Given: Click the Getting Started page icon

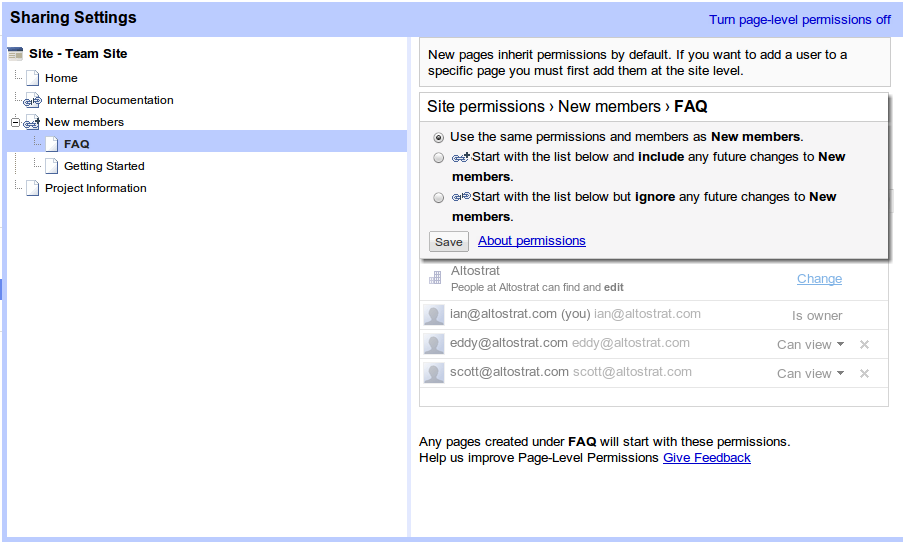Looking at the screenshot, I should click(53, 166).
